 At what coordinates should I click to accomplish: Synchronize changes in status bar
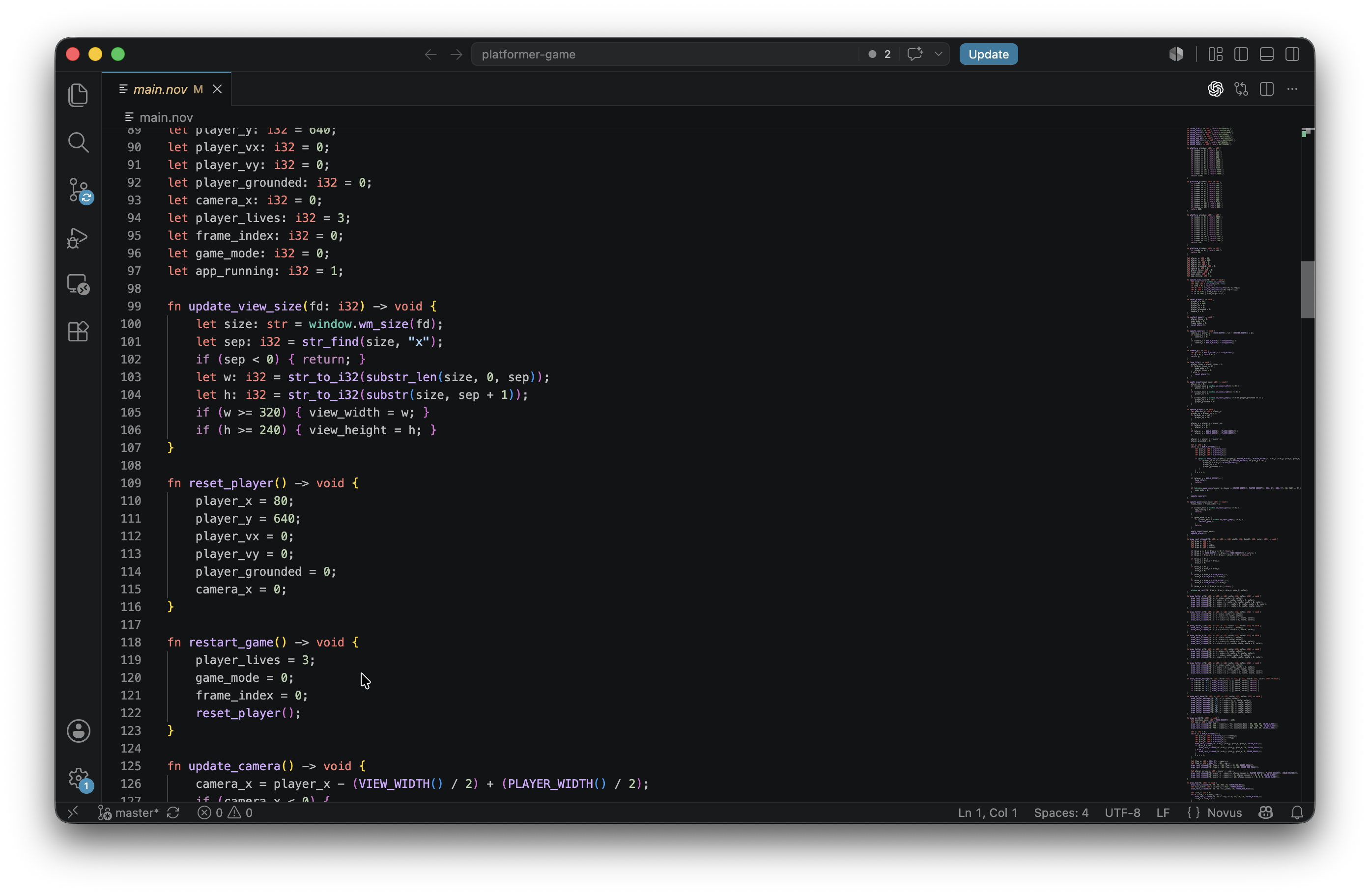173,812
